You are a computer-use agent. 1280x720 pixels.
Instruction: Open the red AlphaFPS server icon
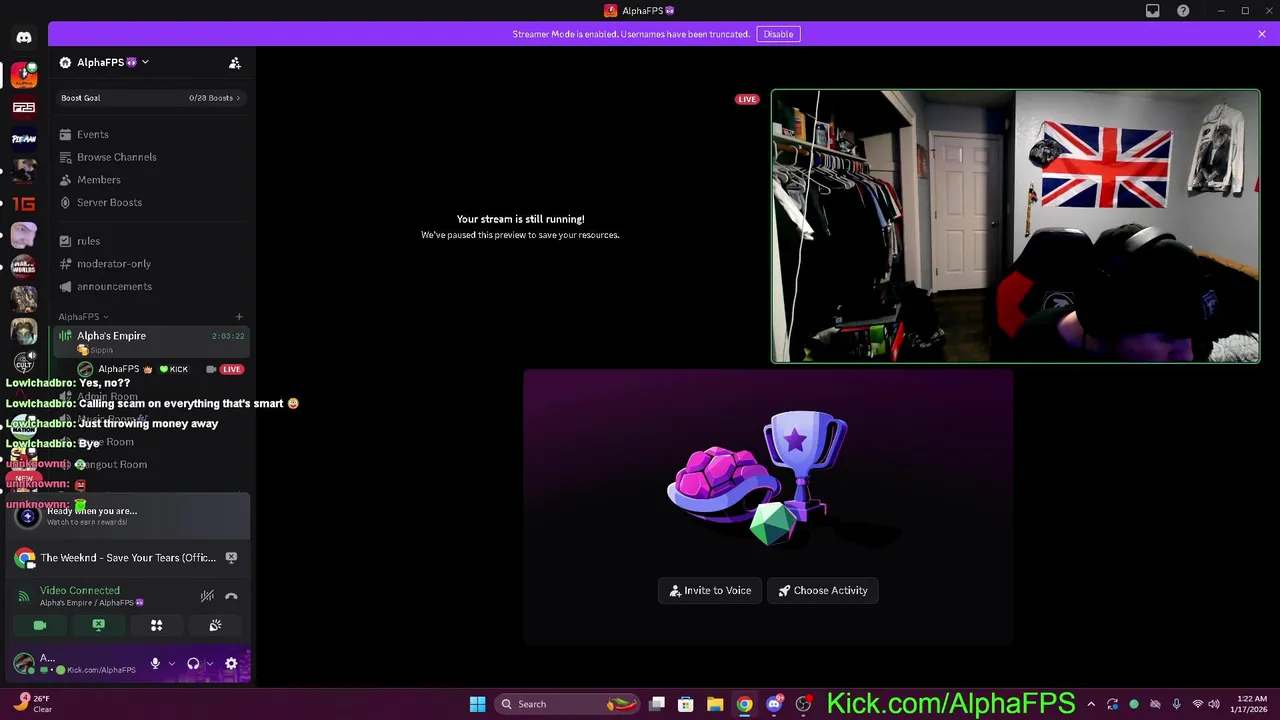pyautogui.click(x=24, y=75)
